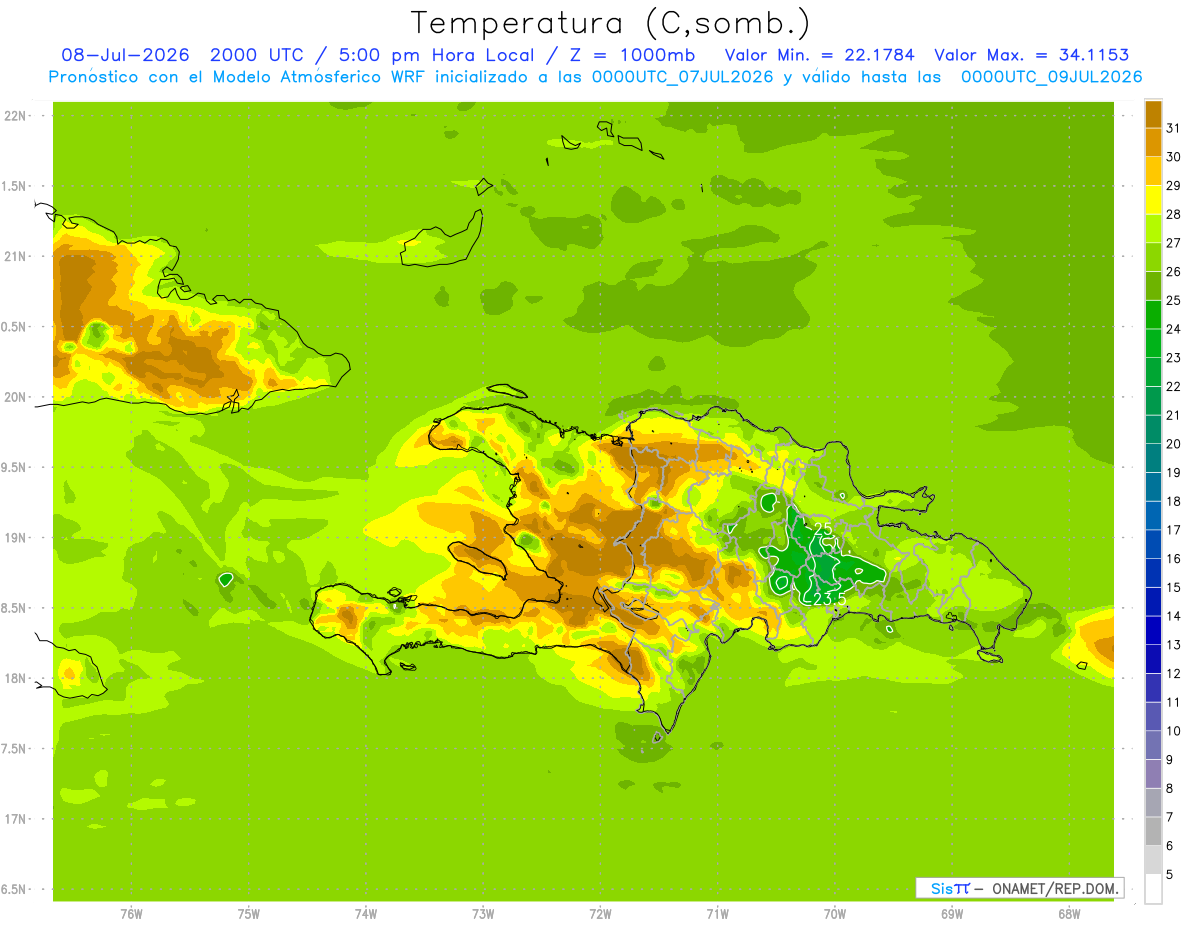Click the '31' color bar label
The width and height of the screenshot is (1200, 927).
(x=1174, y=128)
